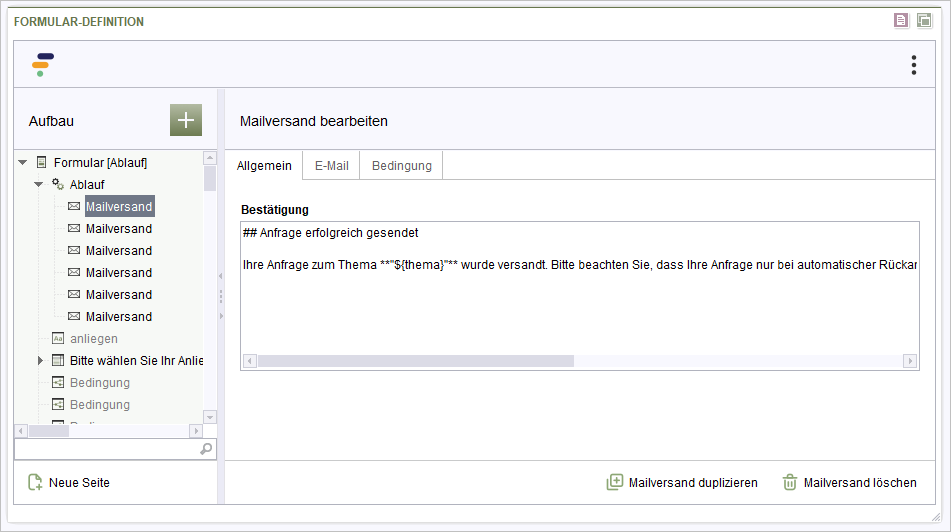
Task: Collapse the Formular [Ablauf] tree node
Action: coord(22,163)
